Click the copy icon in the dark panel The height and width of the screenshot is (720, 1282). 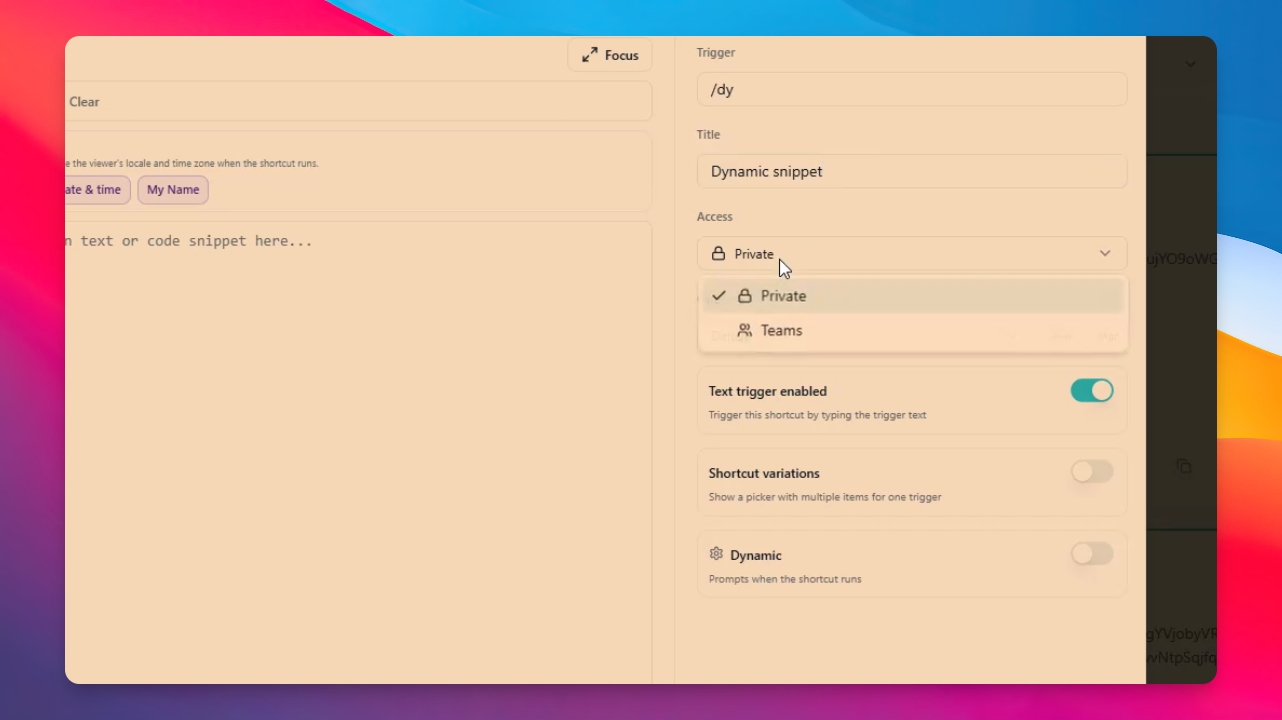[x=1184, y=467]
